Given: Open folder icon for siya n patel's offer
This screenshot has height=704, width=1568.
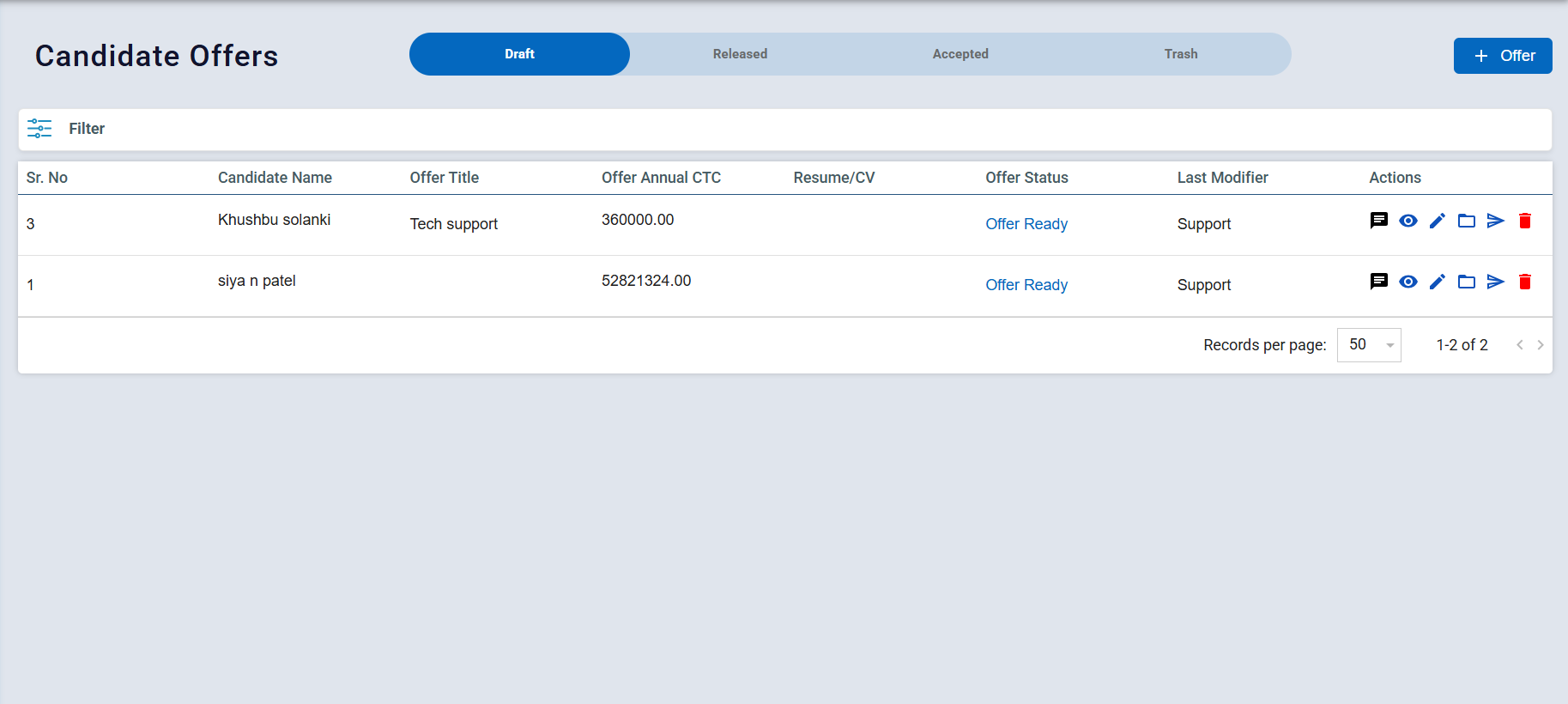Looking at the screenshot, I should click(1466, 282).
